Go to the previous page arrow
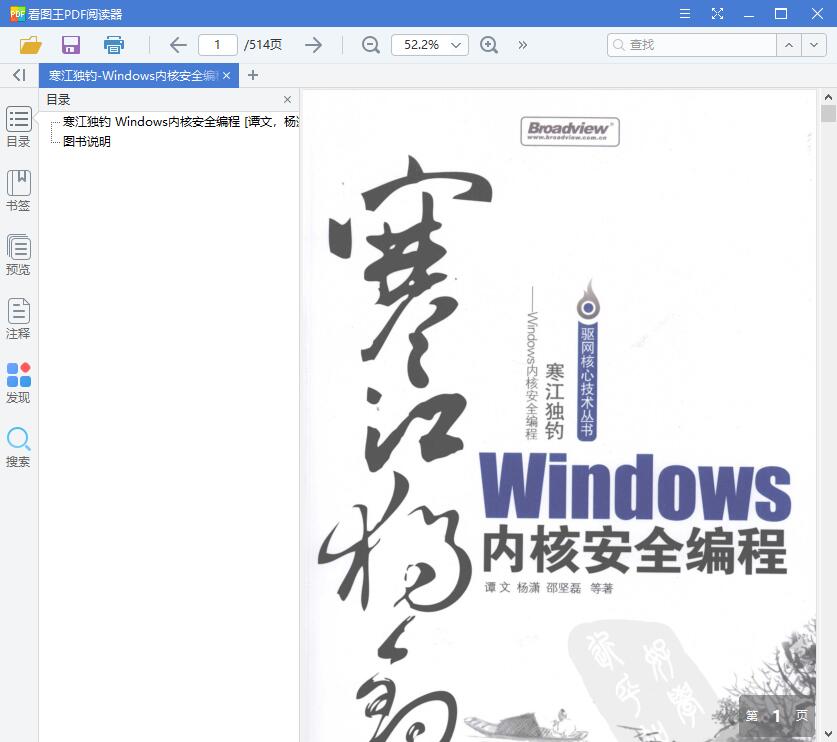Viewport: 837px width, 742px height. (x=178, y=45)
